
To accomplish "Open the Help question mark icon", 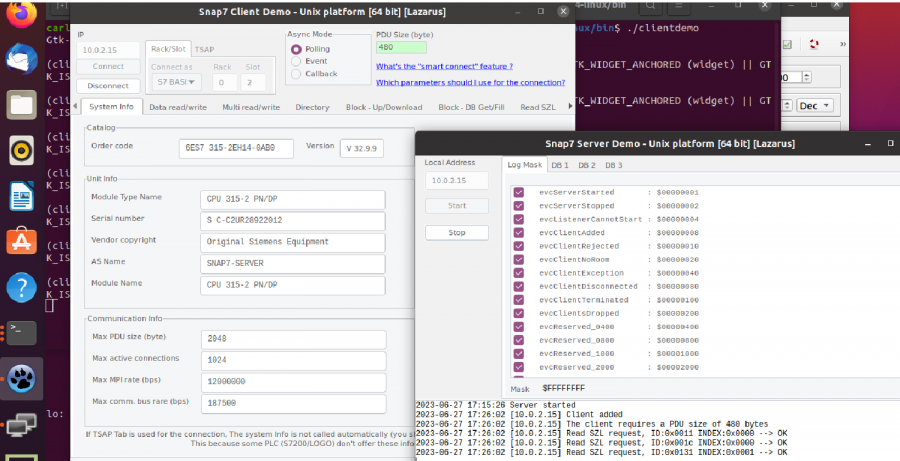I will point(22,287).
